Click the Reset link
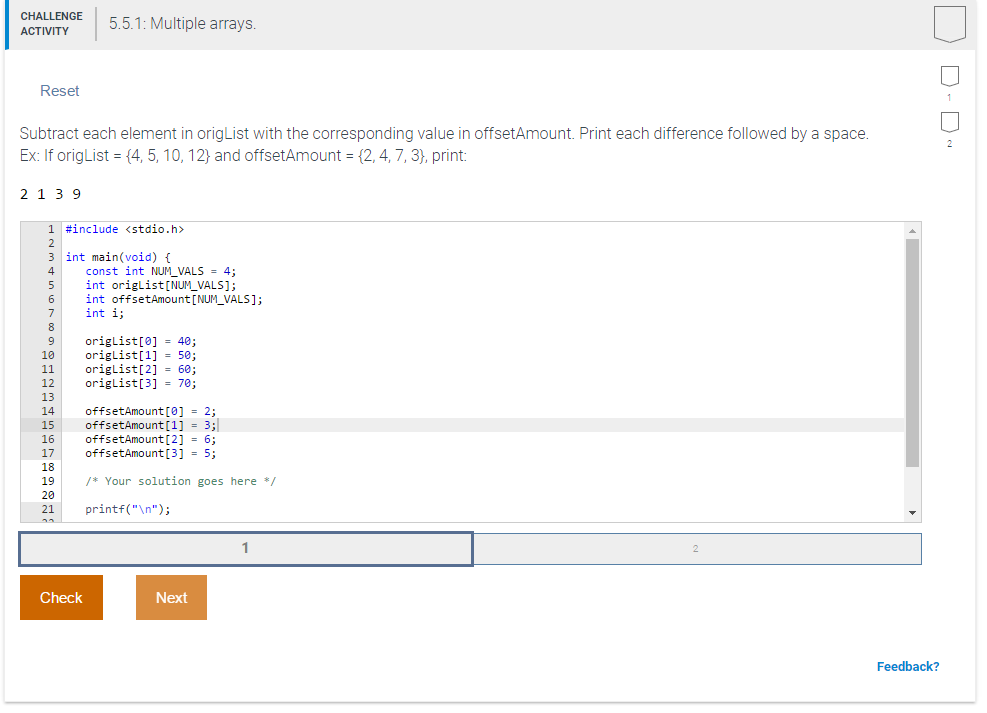987x713 pixels. [60, 91]
